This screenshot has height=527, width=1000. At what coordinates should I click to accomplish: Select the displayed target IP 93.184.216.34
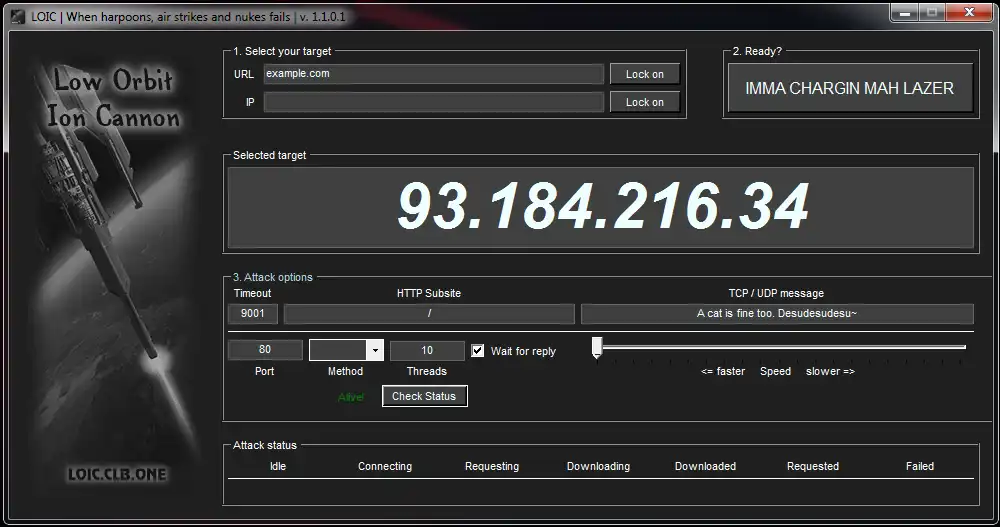pyautogui.click(x=603, y=206)
